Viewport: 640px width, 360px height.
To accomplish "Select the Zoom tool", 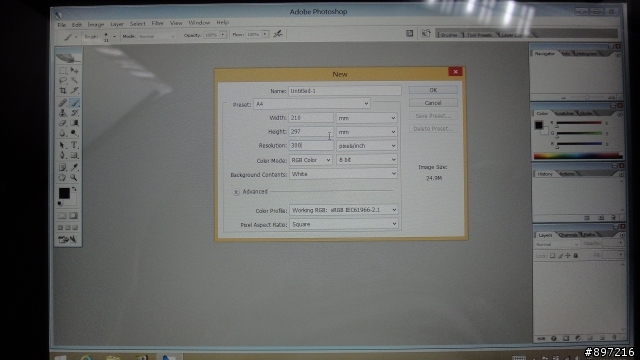I will pos(74,178).
